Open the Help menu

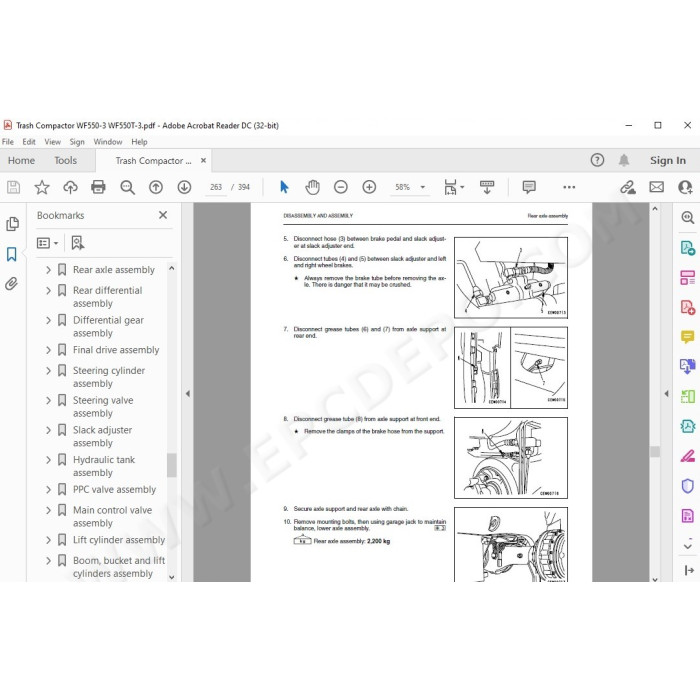(139, 142)
